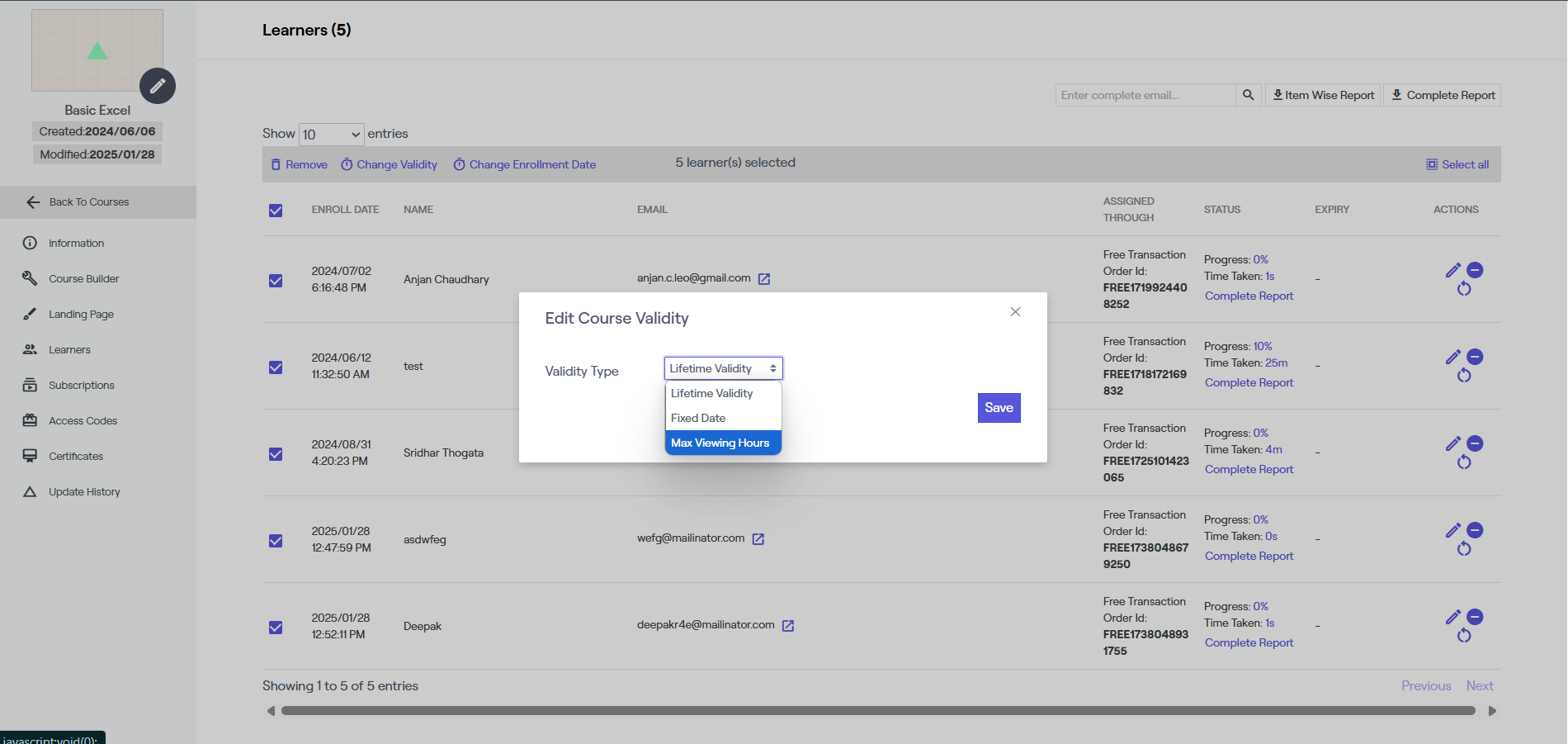Click the horizontal scrollbar below the table
The height and width of the screenshot is (744, 1568).
point(878,711)
